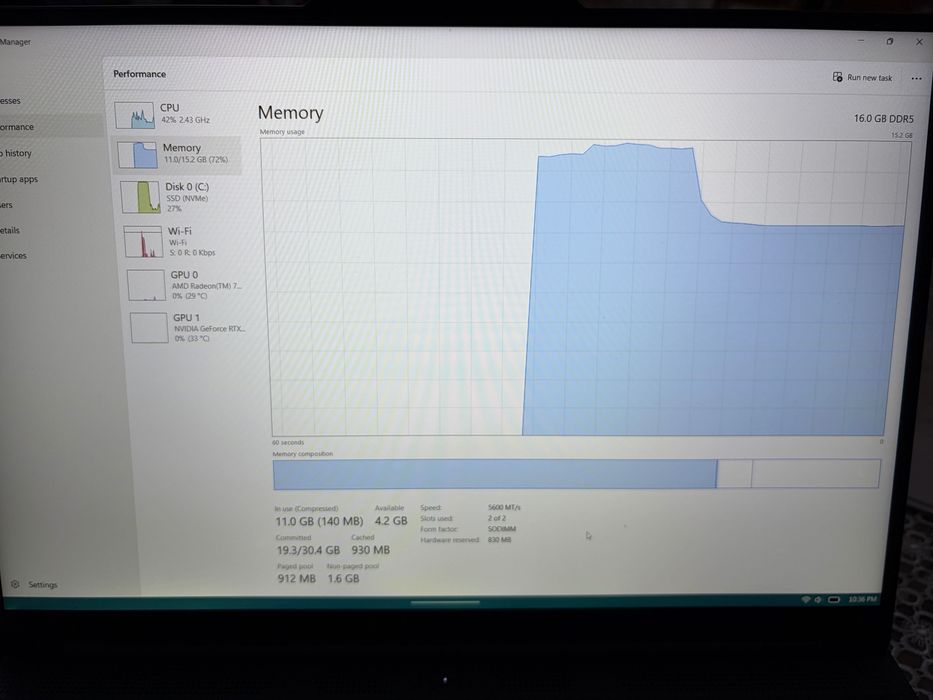Click the Wi-Fi tray icon
This screenshot has height=700, width=933.
806,599
